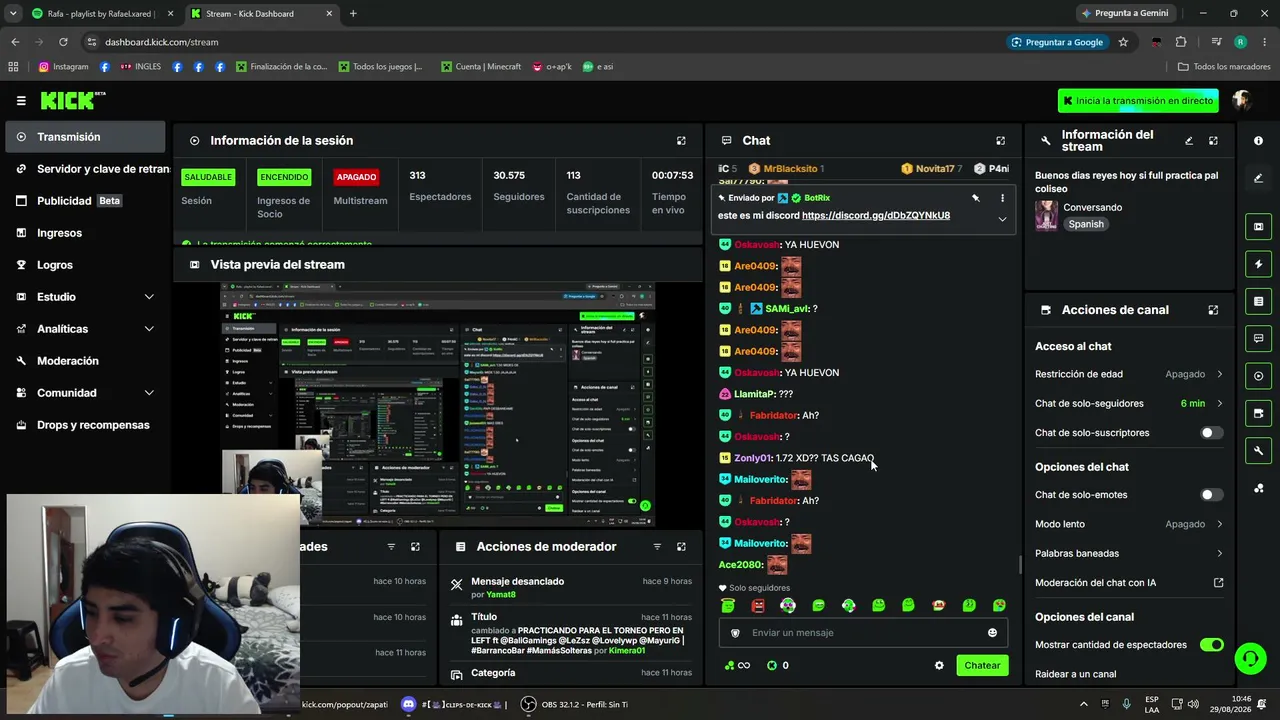Click the stream preview widget icon in right toolbar
This screenshot has width=1280, height=720.
(1258, 227)
